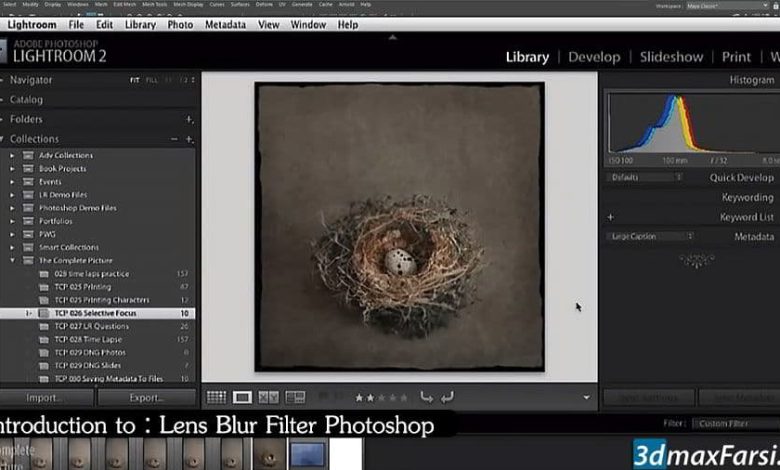Set rating to two stars
The height and width of the screenshot is (470, 780).
pyautogui.click(x=370, y=397)
